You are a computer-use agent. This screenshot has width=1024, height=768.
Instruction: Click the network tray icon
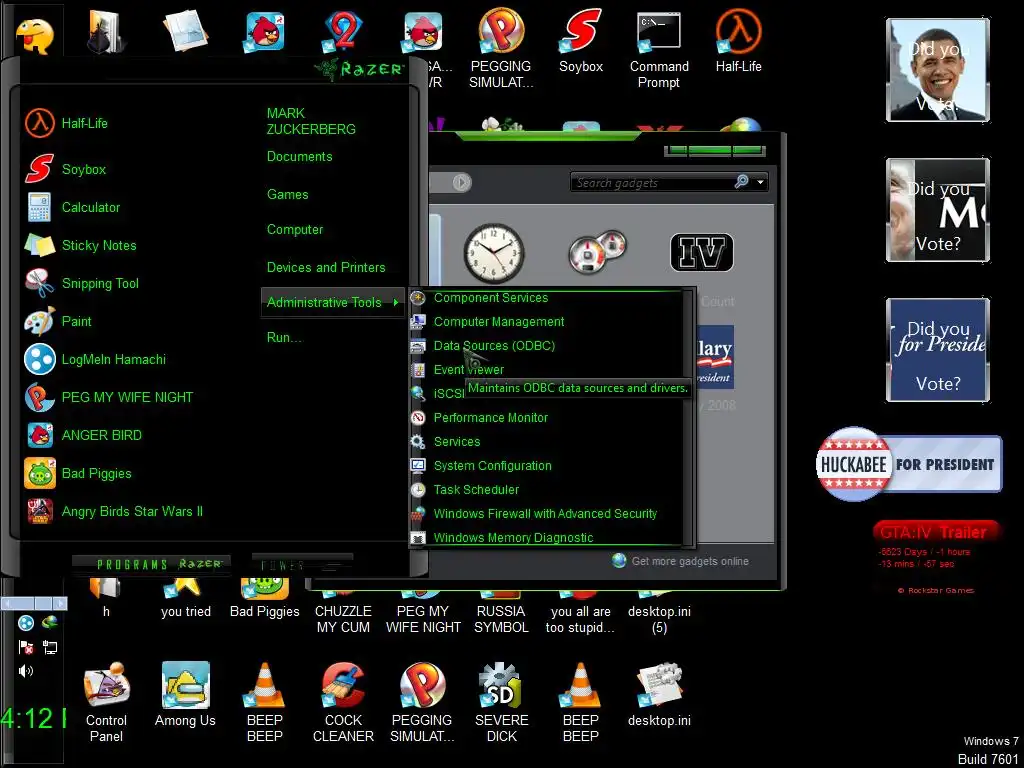point(50,647)
